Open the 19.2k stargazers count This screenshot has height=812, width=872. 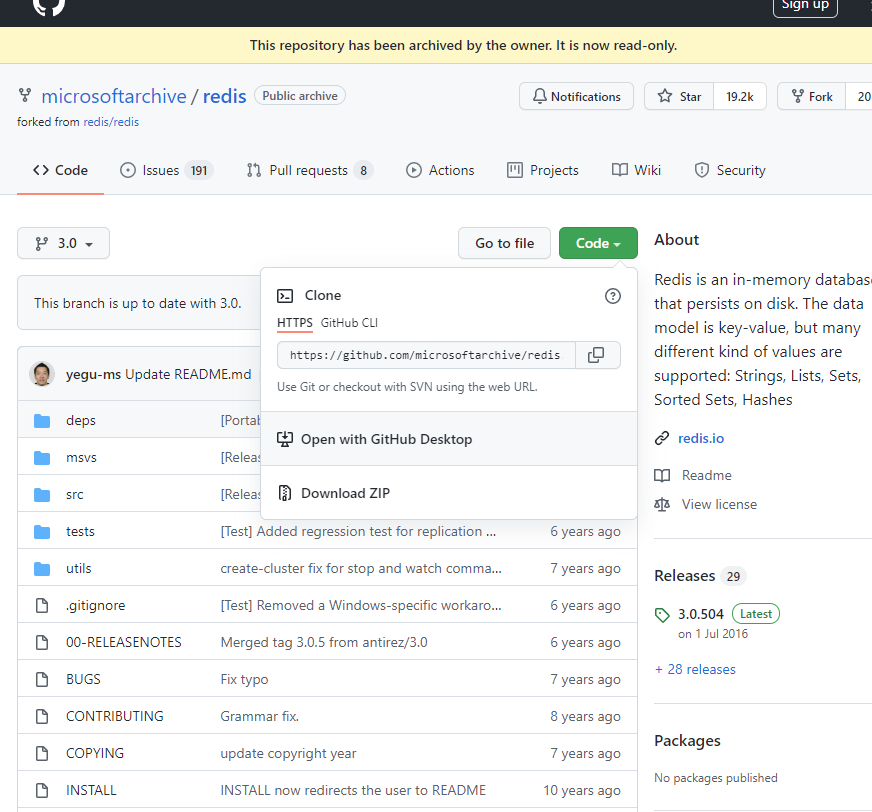(740, 96)
